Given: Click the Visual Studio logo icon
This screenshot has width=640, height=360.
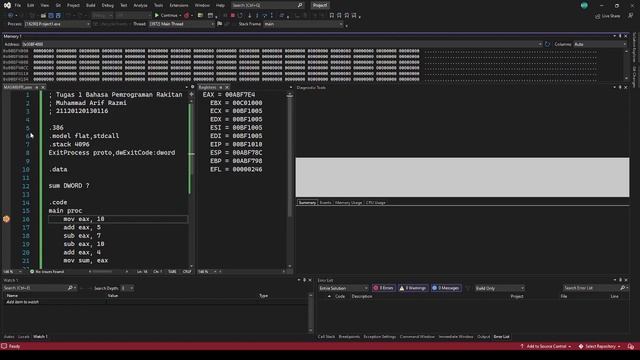Looking at the screenshot, I should [7, 5].
